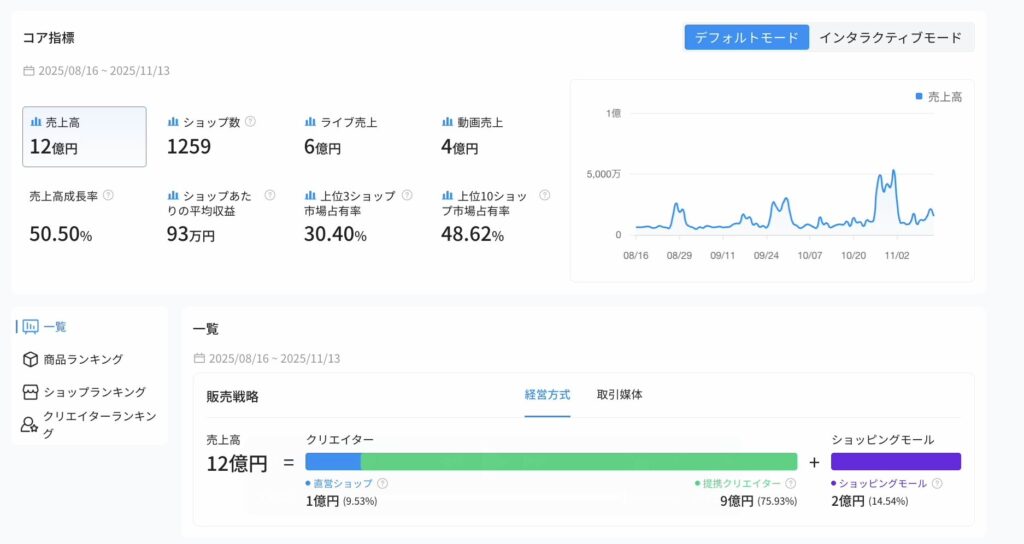This screenshot has height=544, width=1024.
Task: Click help icon beside 上位10ショップ市場占有率
Action: (545, 195)
